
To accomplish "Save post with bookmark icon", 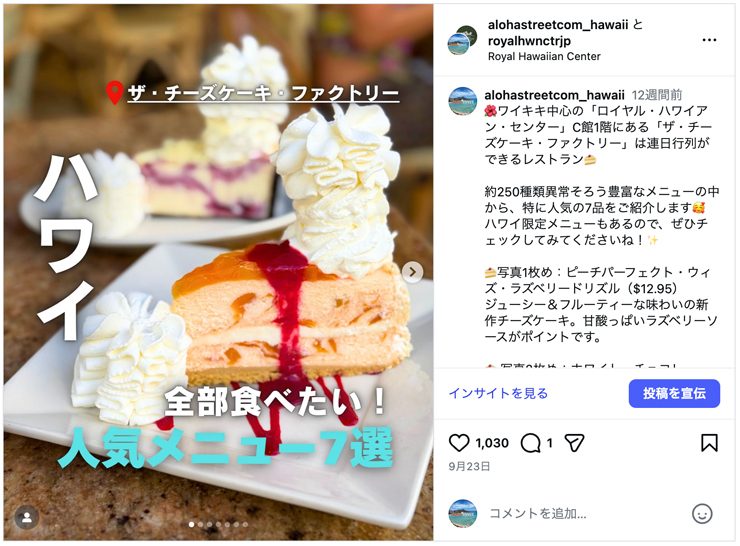I will [x=709, y=443].
